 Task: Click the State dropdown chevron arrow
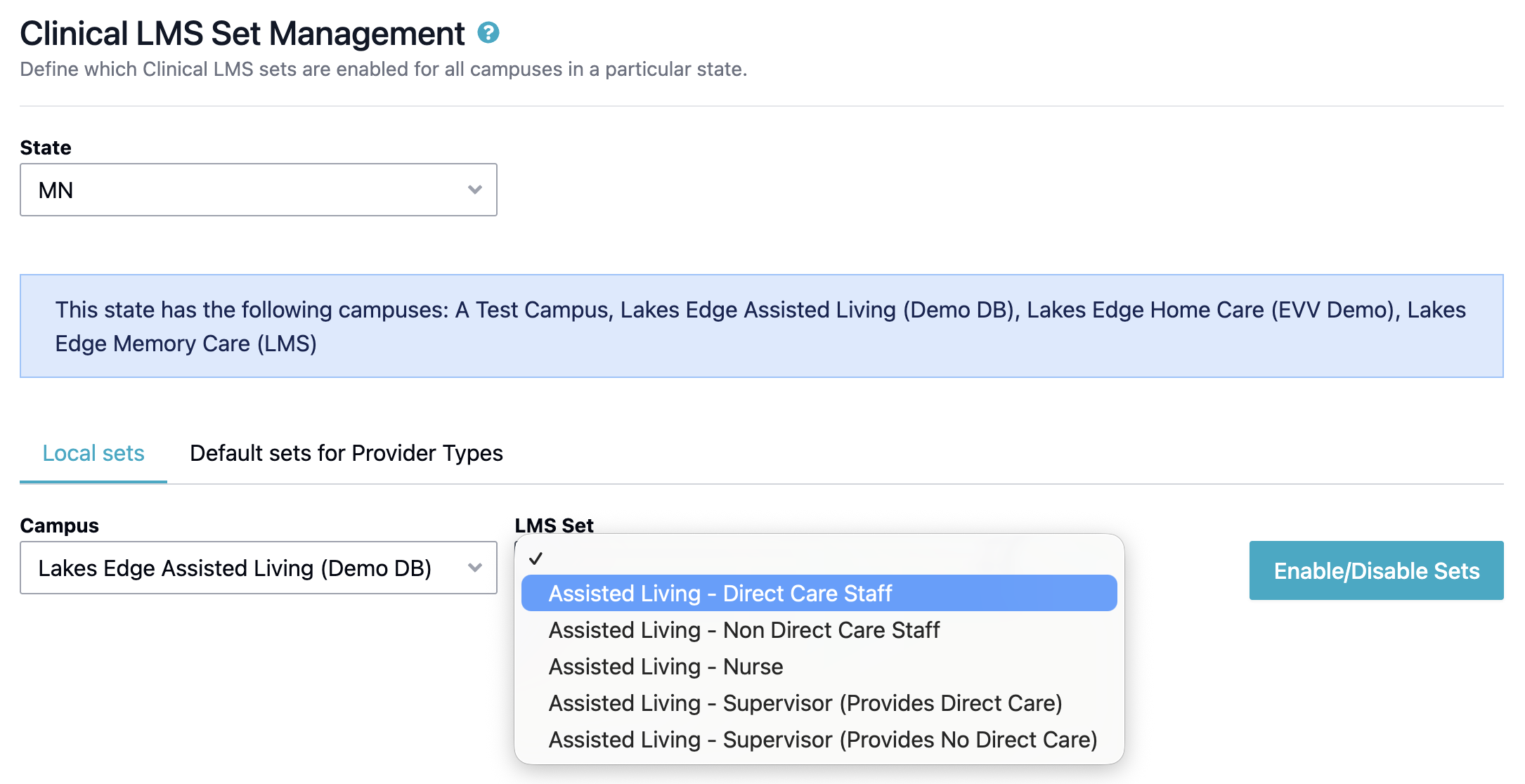click(x=475, y=190)
